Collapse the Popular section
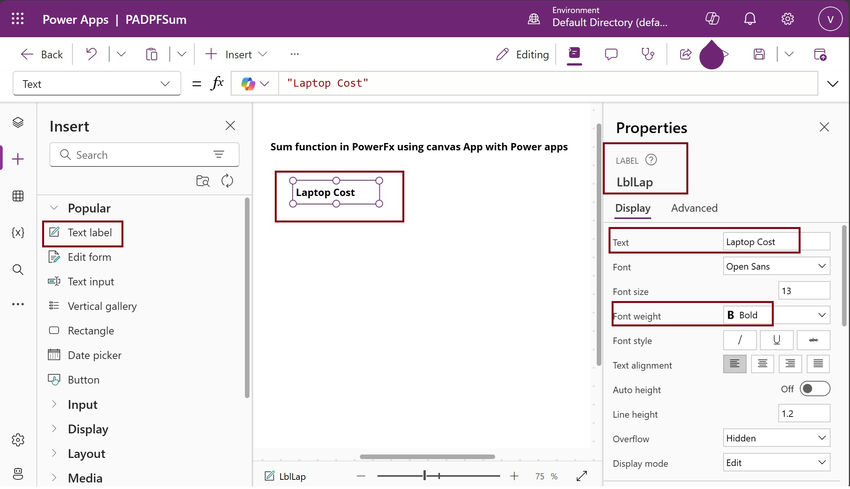This screenshot has width=850, height=489. [x=54, y=208]
